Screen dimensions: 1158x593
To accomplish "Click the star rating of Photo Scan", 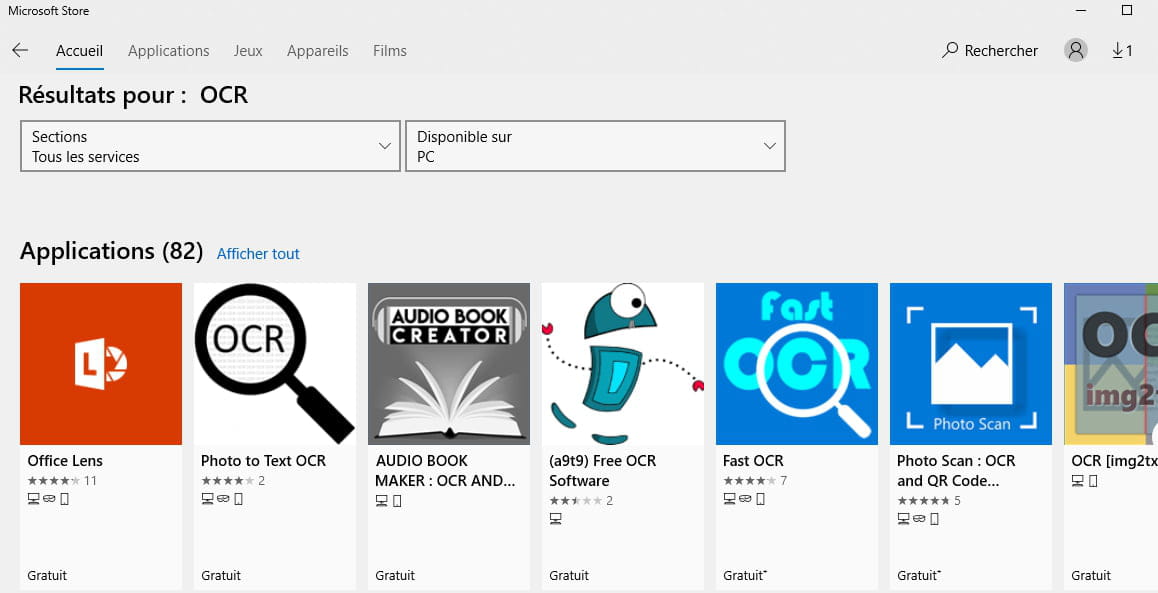I will click(x=924, y=501).
